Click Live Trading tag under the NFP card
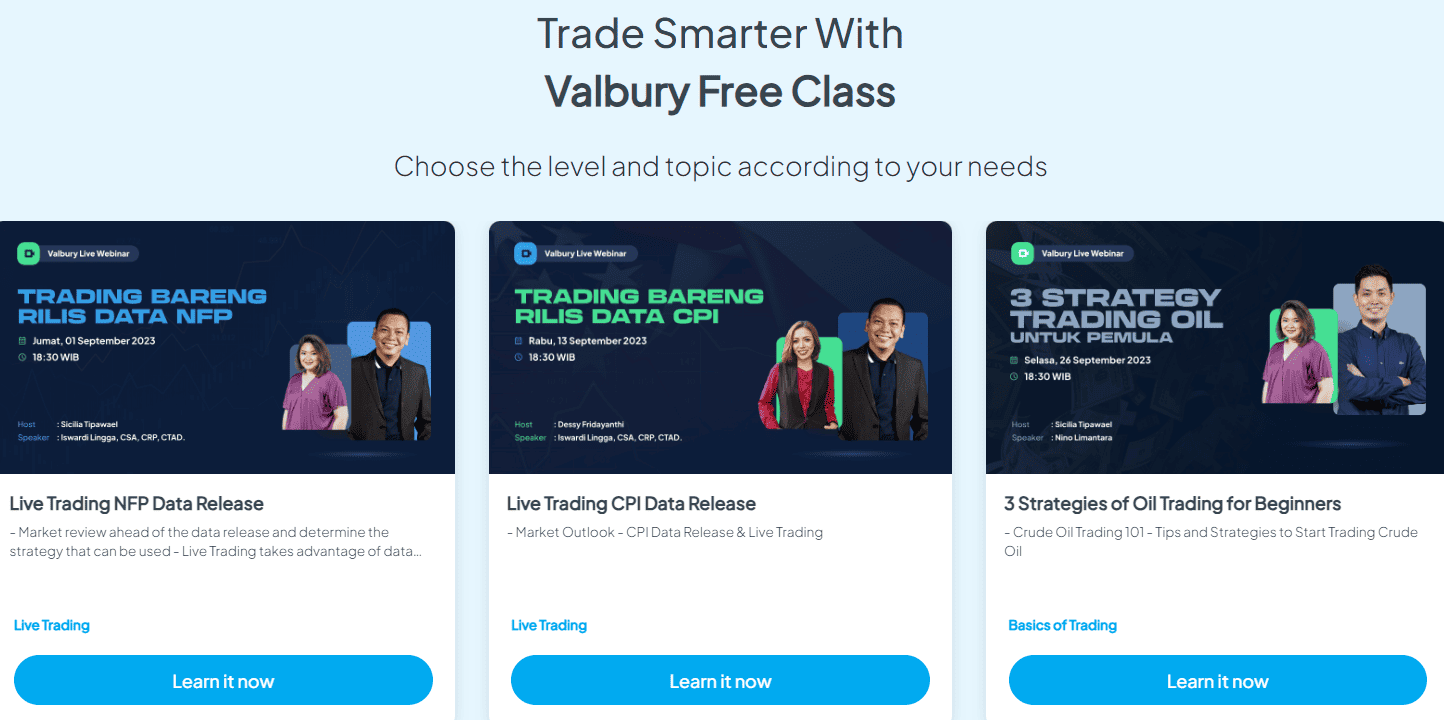The width and height of the screenshot is (1444, 720). pyautogui.click(x=52, y=625)
